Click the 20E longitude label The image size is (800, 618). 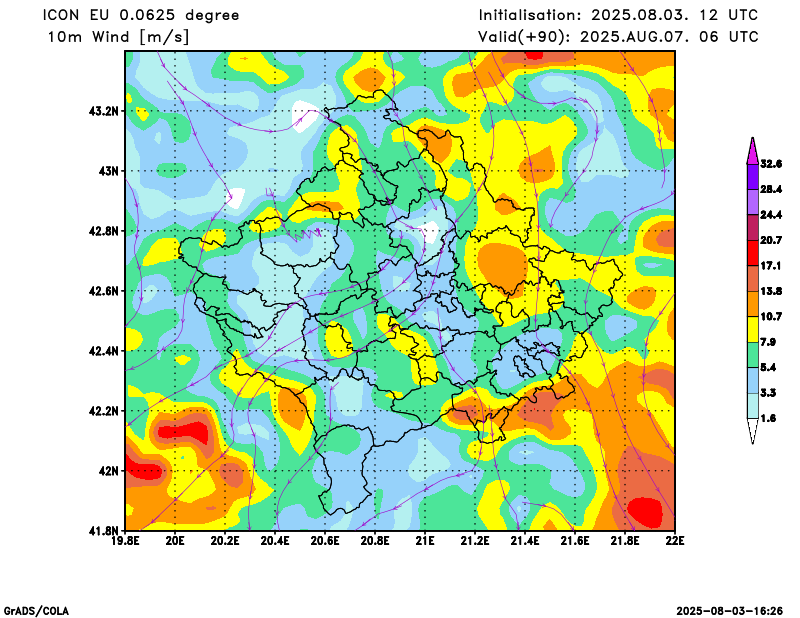176,541
